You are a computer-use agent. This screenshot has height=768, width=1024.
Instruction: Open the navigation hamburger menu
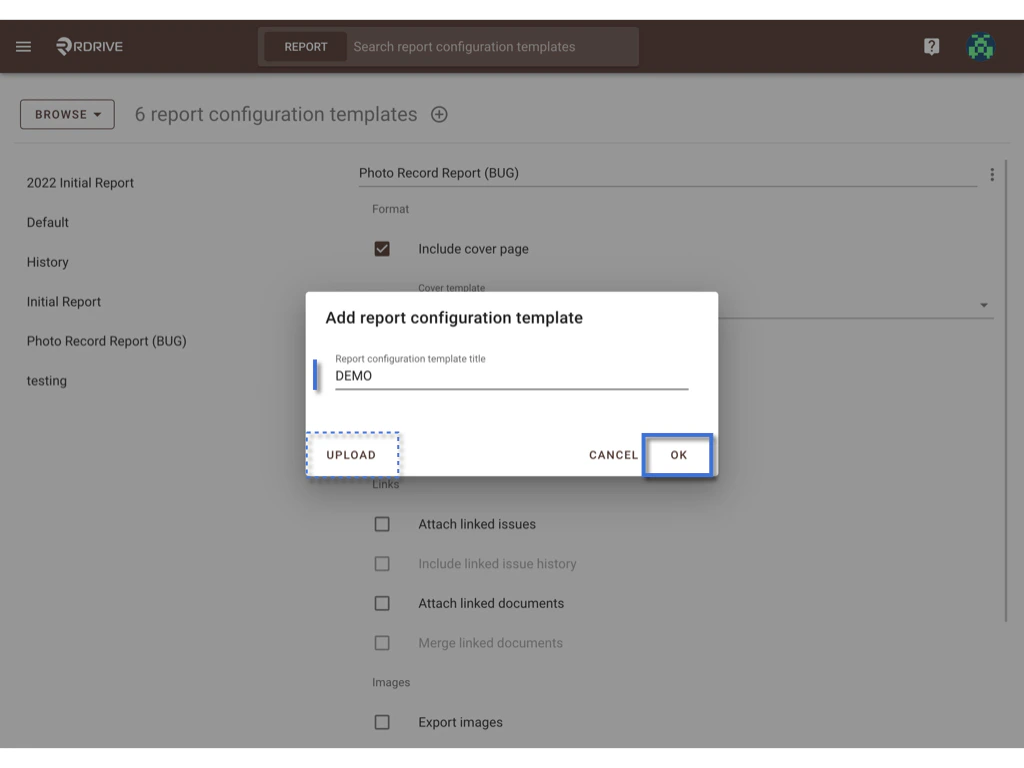click(x=23, y=45)
